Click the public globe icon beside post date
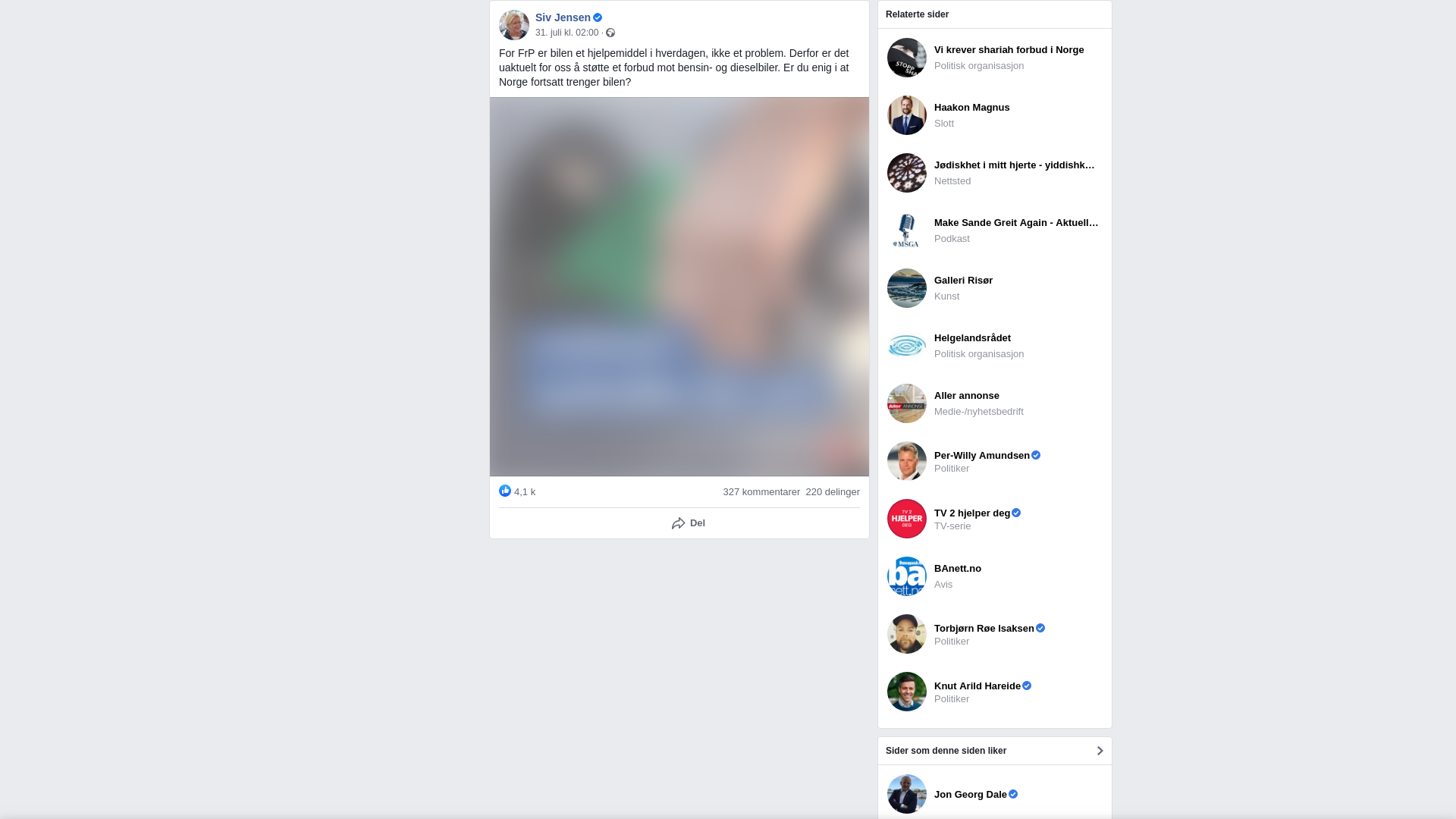 610,33
